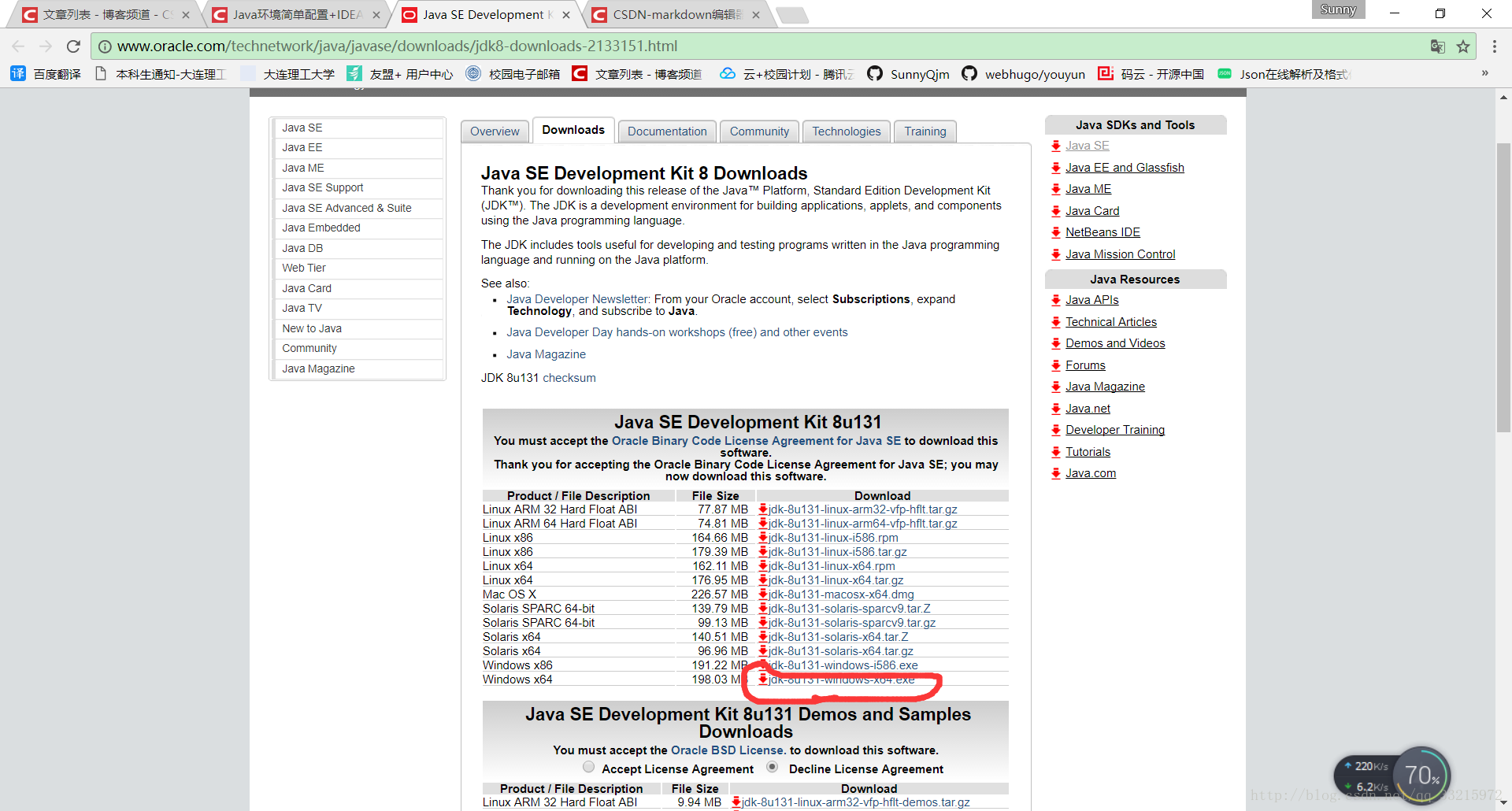Screen dimensions: 1512x811
Task: Click download icon for jdk-8u131-linux-i586.rpm
Action: [x=762, y=538]
